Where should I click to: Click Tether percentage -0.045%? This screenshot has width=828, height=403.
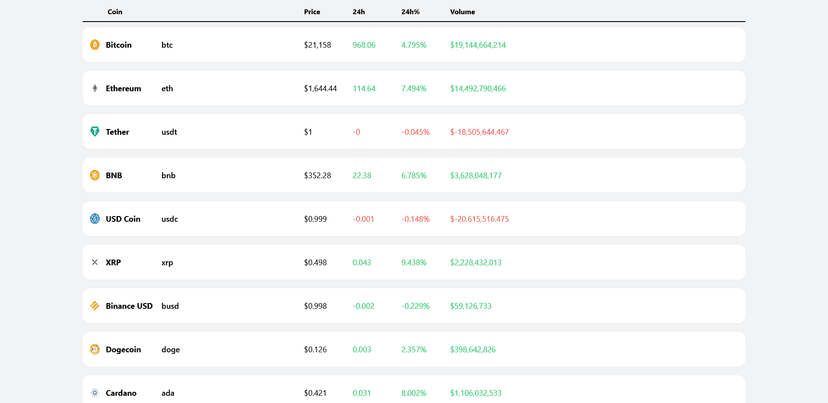tap(416, 132)
